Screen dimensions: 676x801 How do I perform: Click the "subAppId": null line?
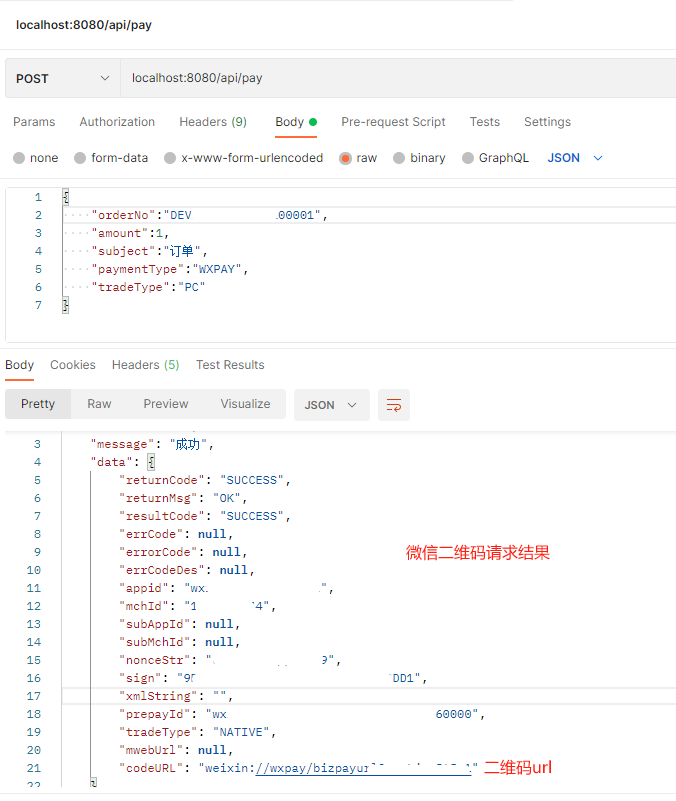(179, 624)
